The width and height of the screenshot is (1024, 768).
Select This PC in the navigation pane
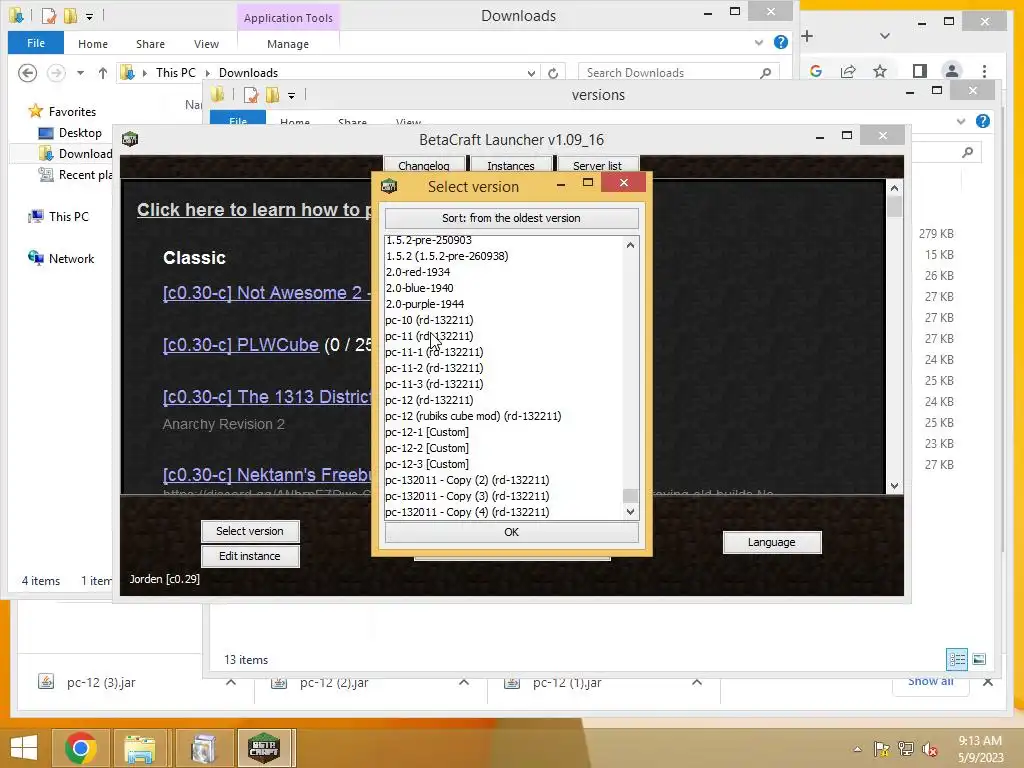coord(69,217)
